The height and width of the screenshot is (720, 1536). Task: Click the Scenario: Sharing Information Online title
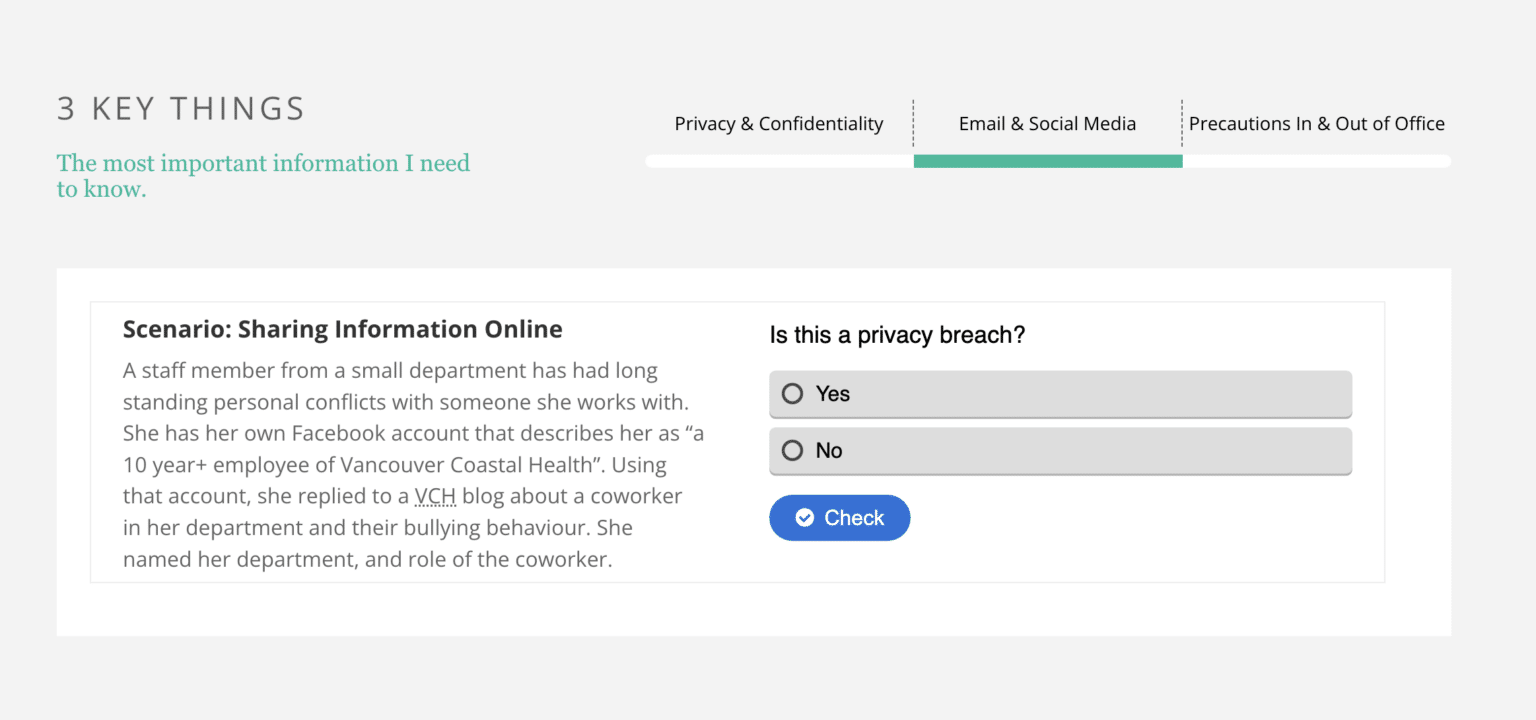click(342, 328)
